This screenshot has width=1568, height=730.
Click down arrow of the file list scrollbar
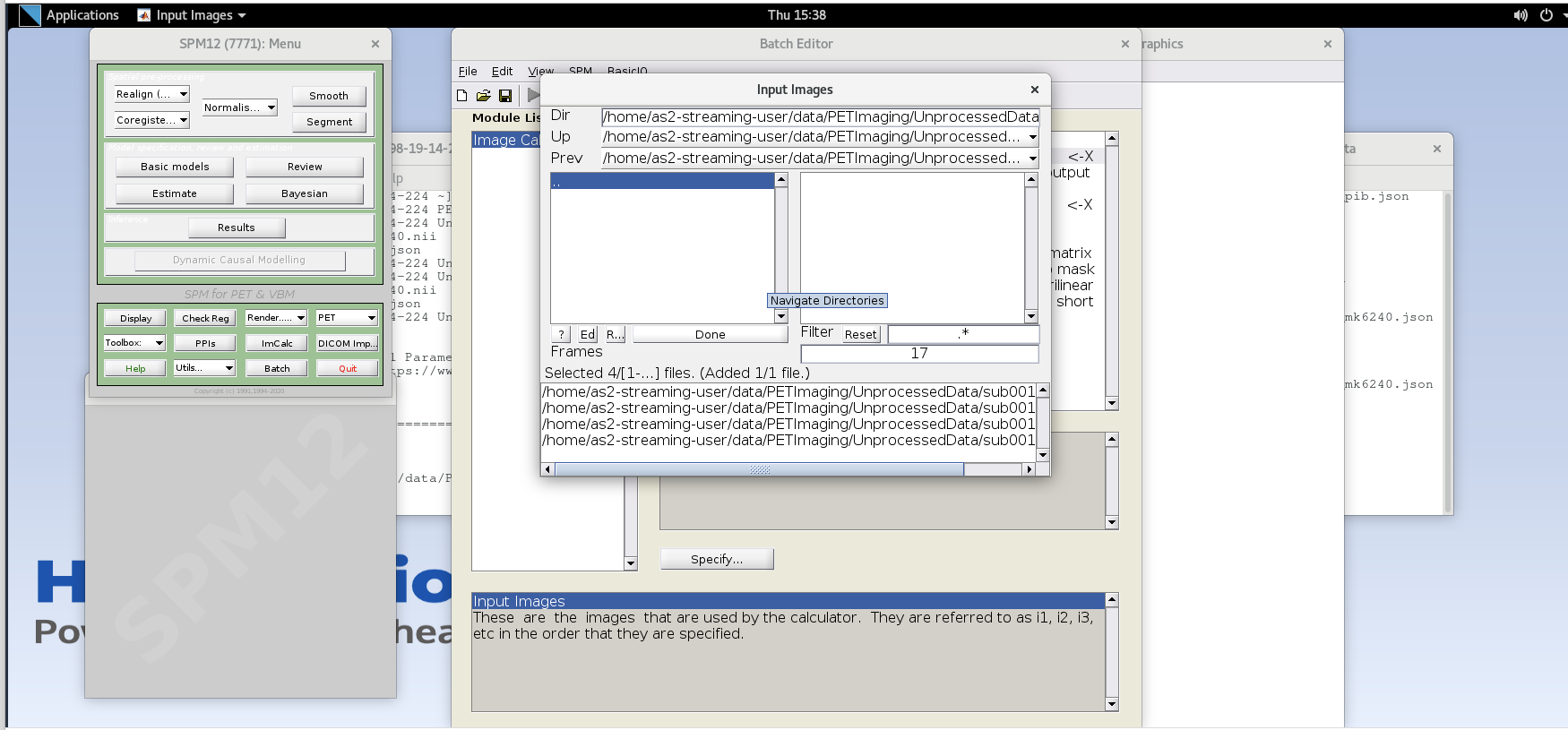[1031, 316]
